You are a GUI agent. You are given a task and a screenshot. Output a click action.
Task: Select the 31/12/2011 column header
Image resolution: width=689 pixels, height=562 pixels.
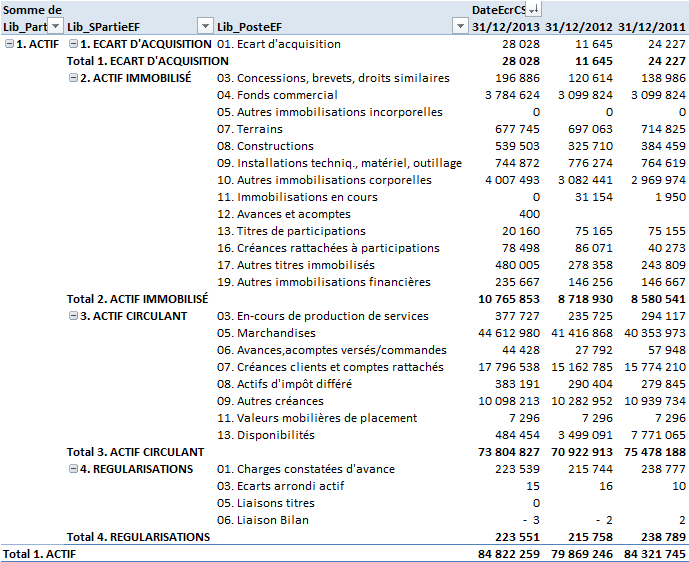[652, 27]
